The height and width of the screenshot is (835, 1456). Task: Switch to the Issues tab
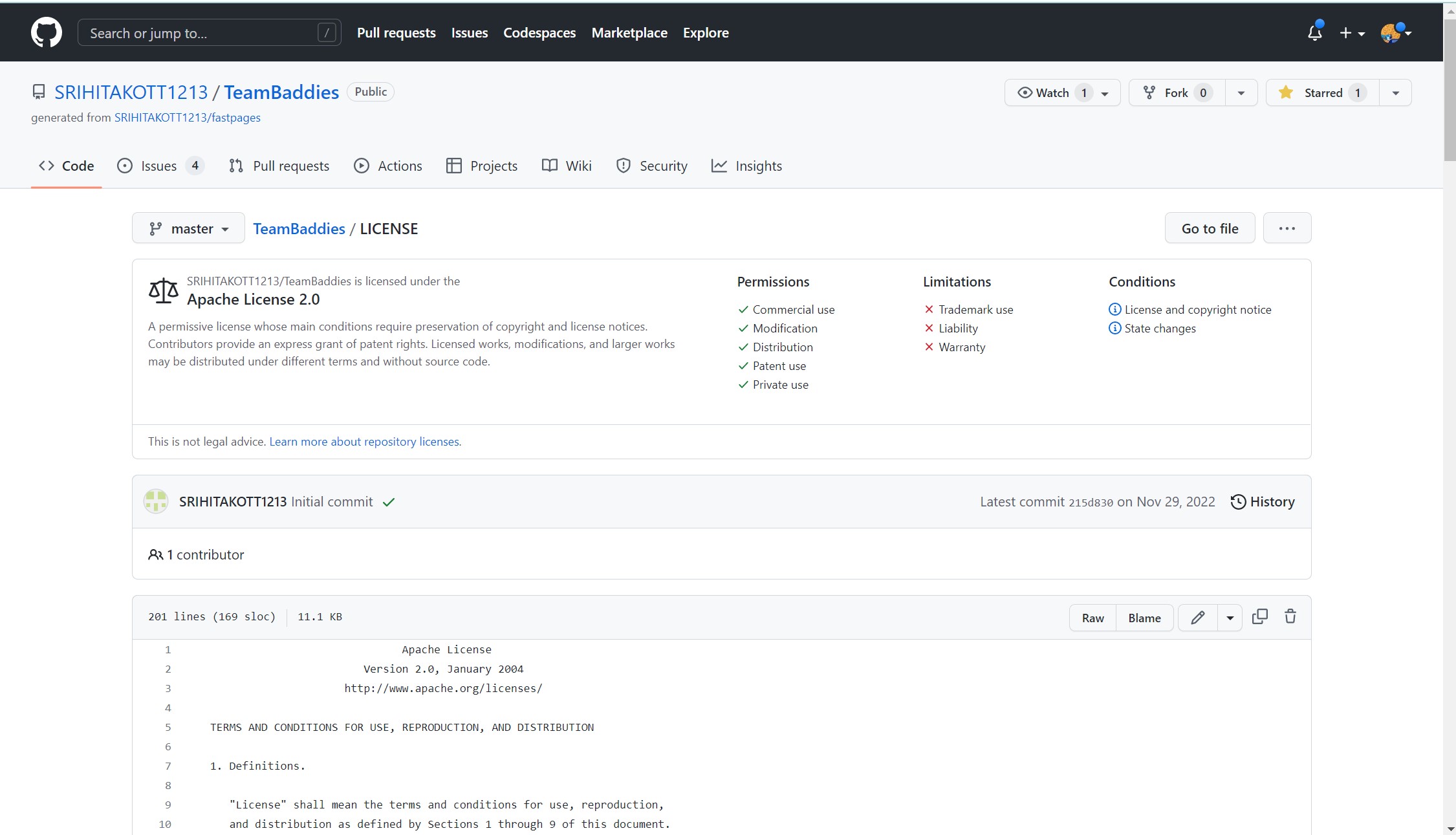(160, 166)
